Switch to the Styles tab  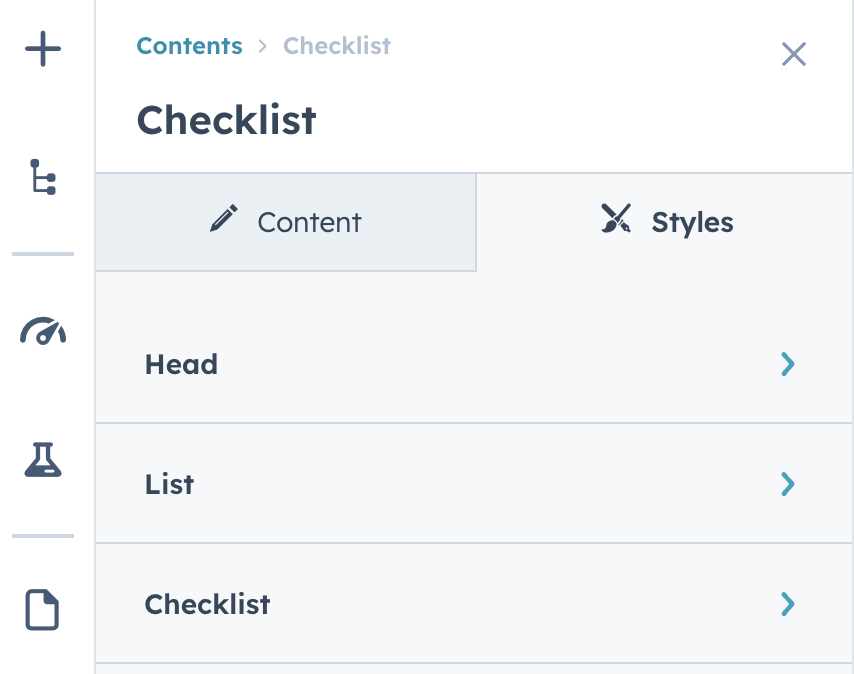coord(664,222)
